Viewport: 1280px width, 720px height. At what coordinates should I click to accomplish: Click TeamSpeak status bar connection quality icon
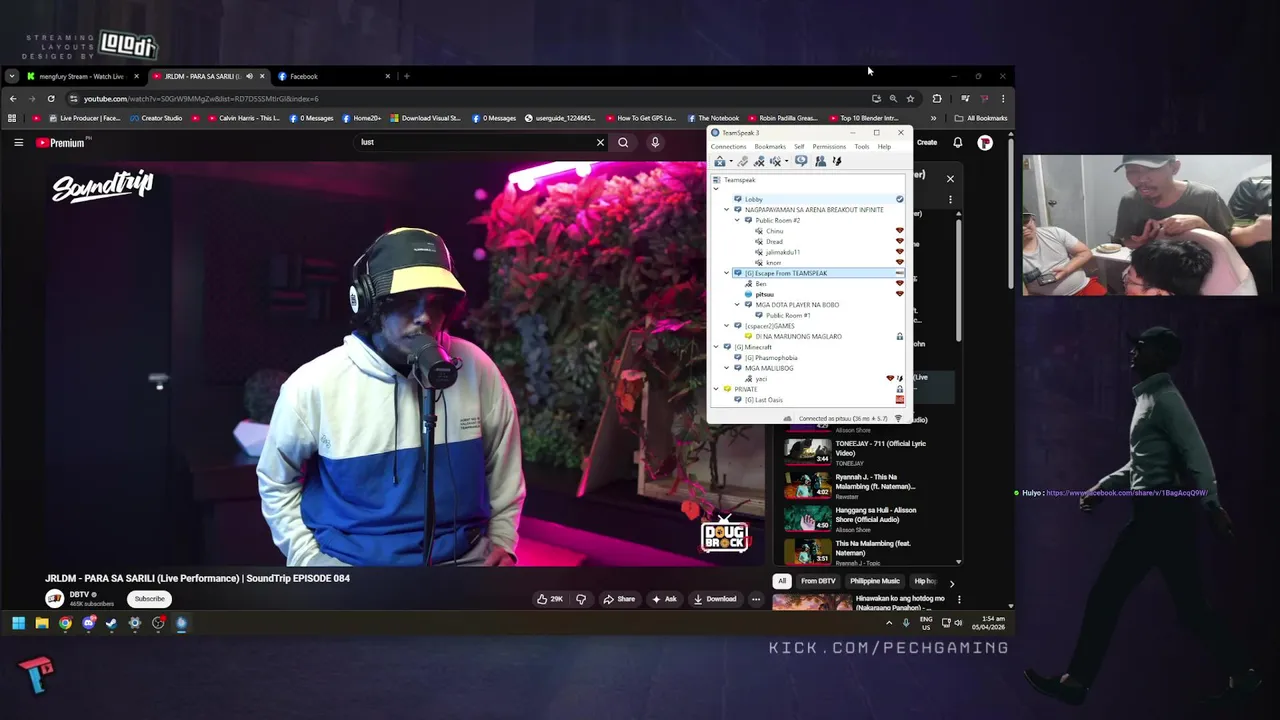[898, 418]
